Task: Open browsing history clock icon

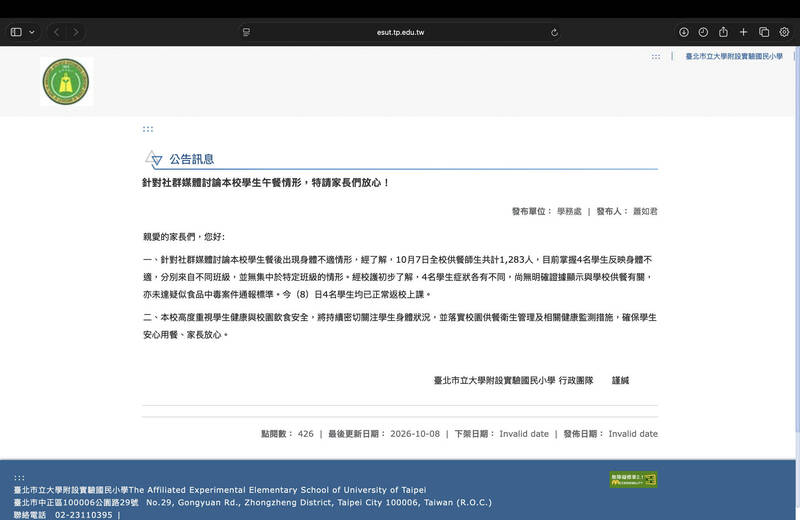Action: [703, 32]
